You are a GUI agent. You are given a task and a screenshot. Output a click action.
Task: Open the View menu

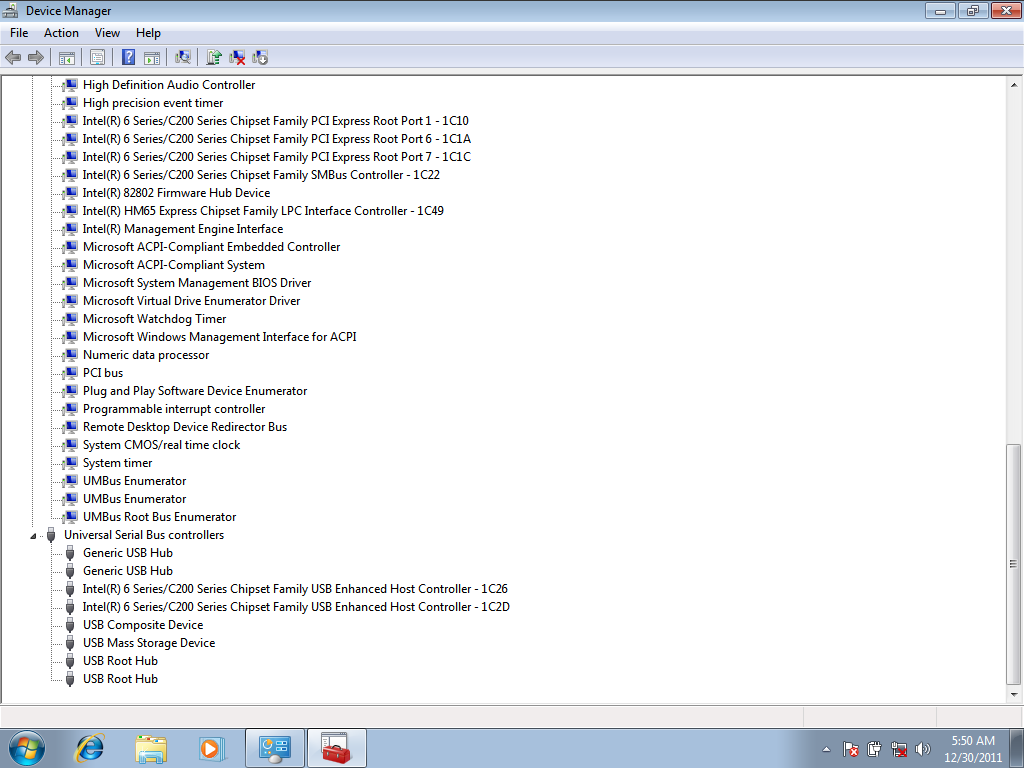(107, 33)
